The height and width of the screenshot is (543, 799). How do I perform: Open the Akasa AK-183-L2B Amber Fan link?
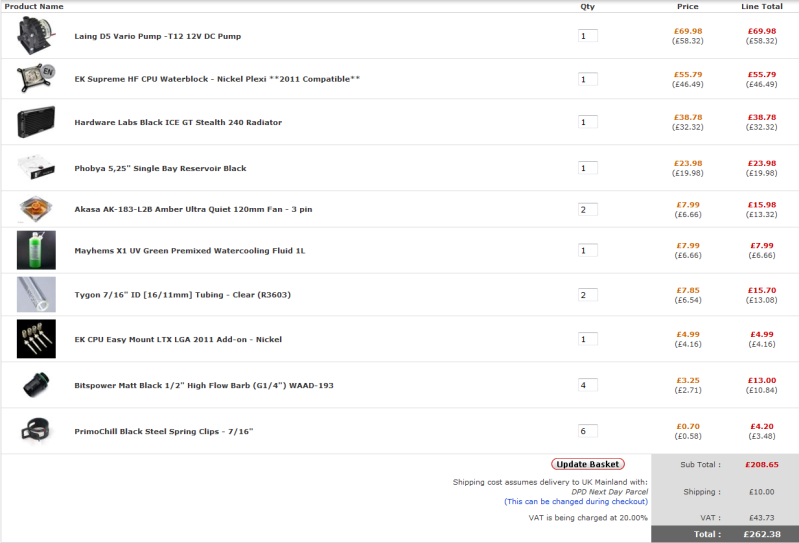pos(193,209)
